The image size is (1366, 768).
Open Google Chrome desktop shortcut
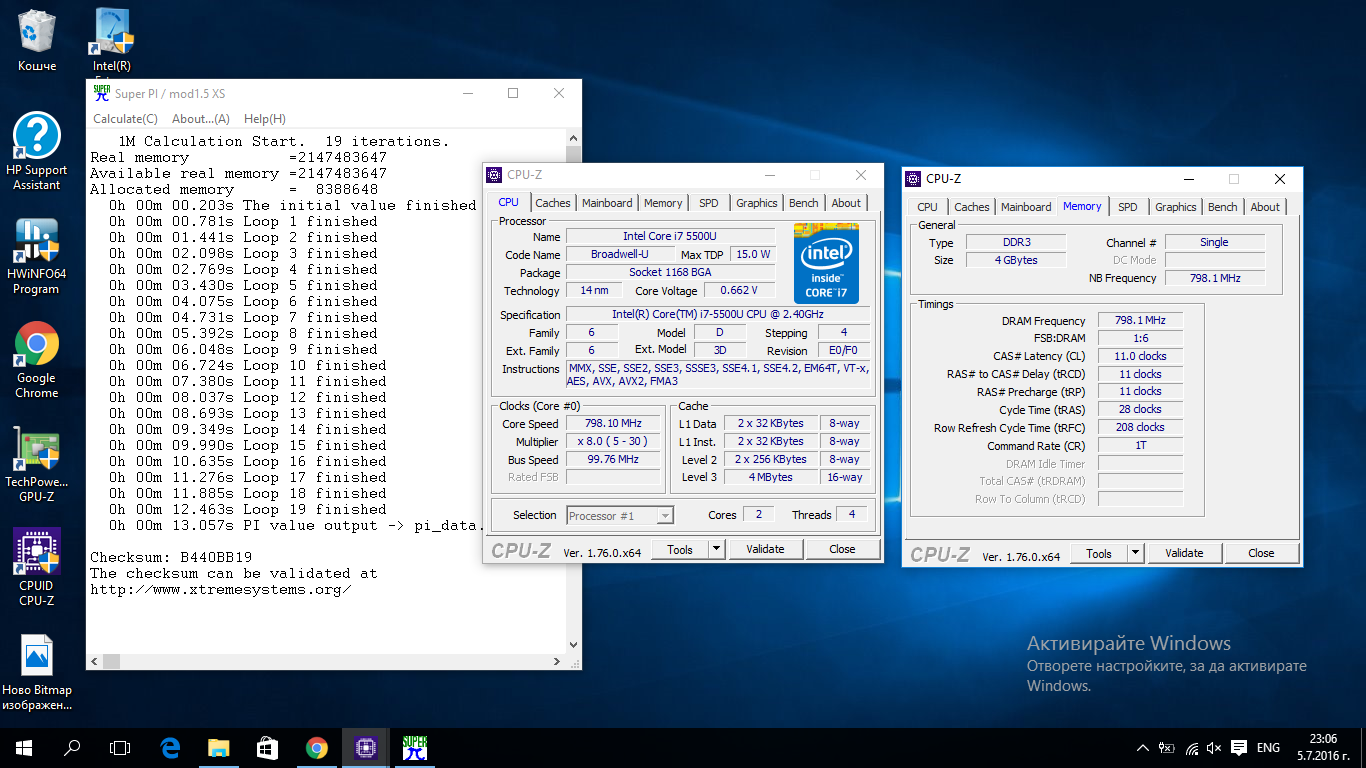(37, 361)
